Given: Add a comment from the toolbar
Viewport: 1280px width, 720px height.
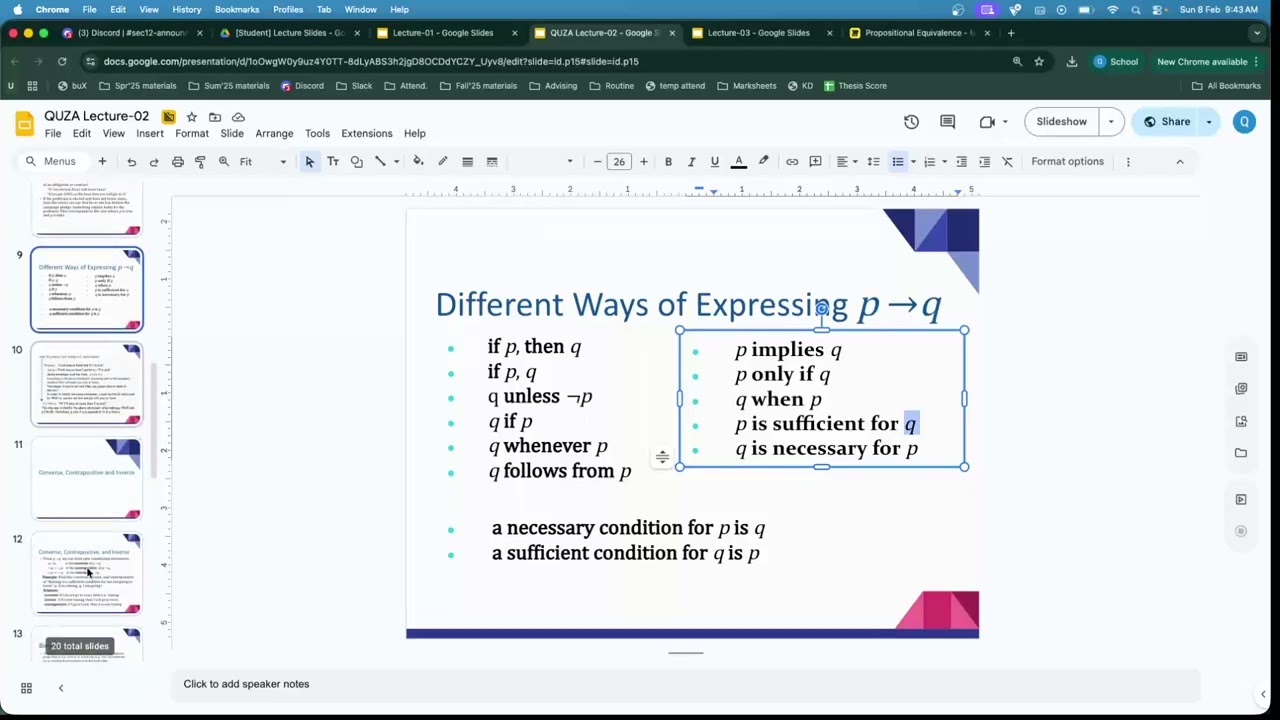Looking at the screenshot, I should click(x=815, y=161).
